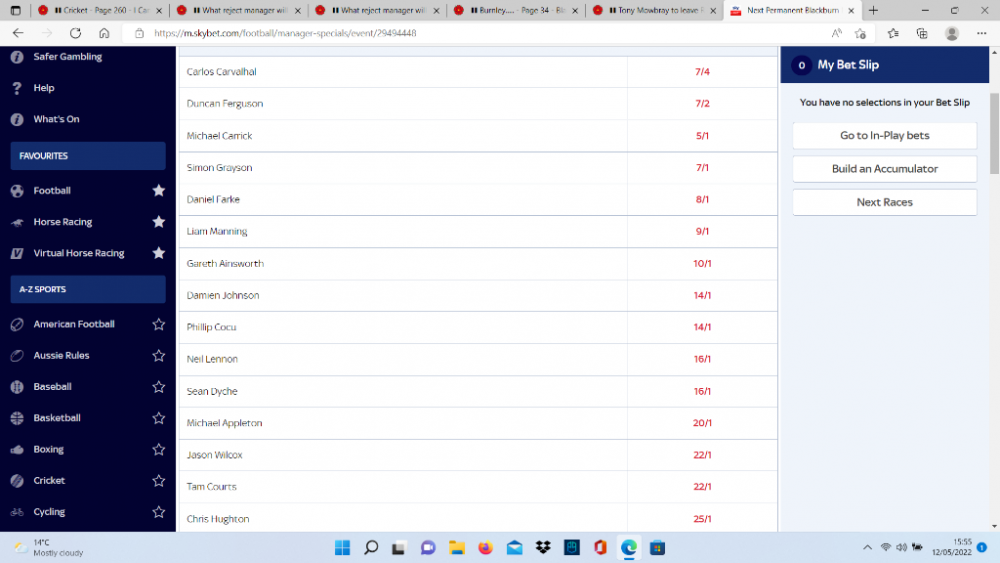Open browser Collections icon
Screen dimensions: 1000x563
(922, 33)
